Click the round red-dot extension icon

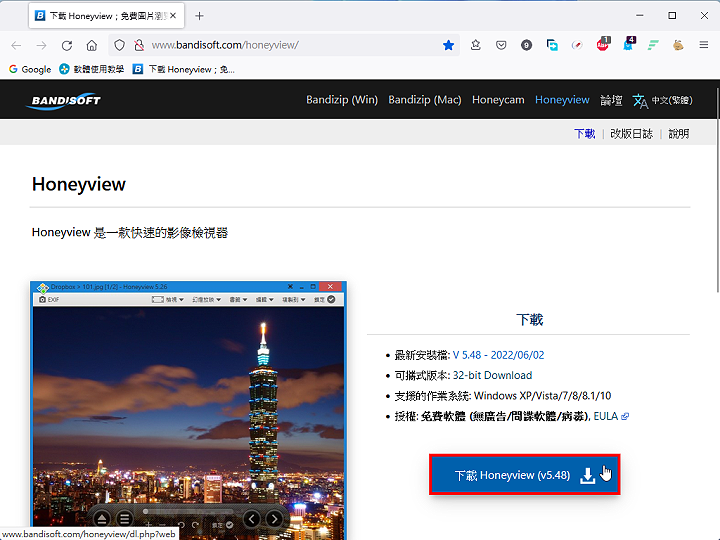(577, 45)
